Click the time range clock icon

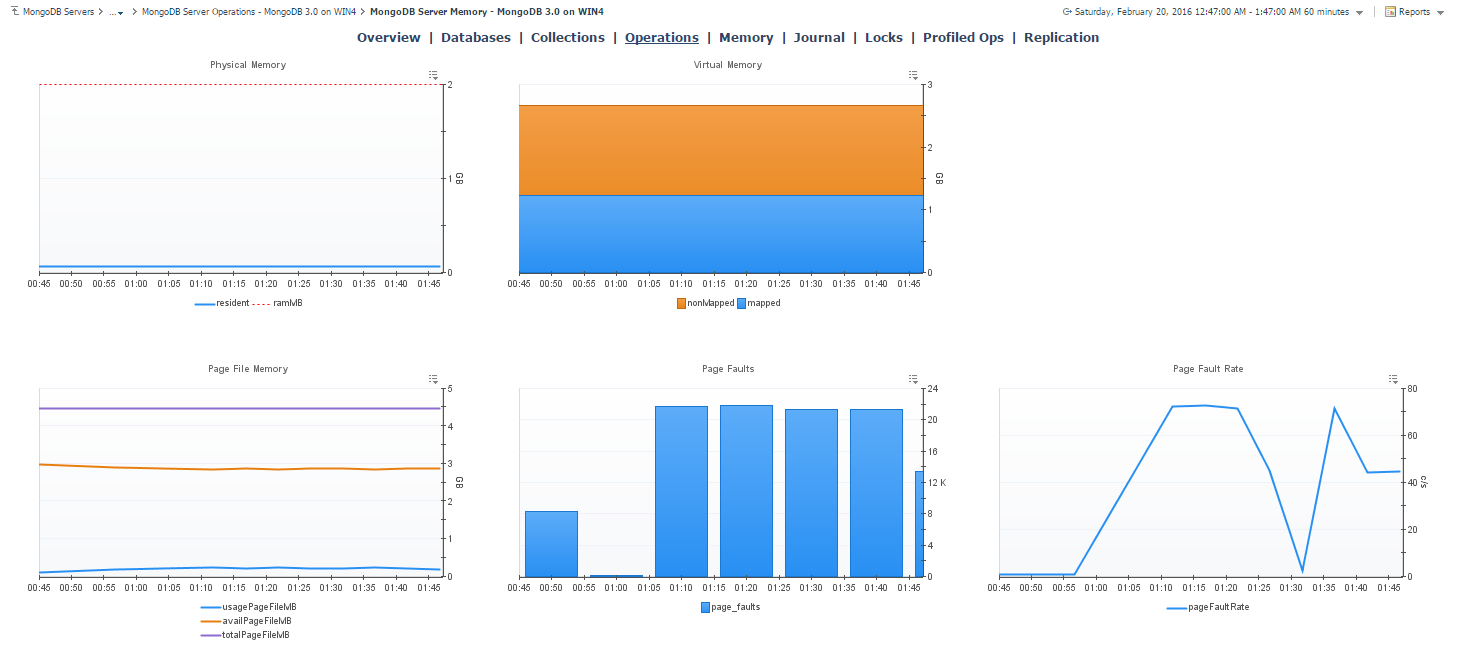tap(1067, 12)
